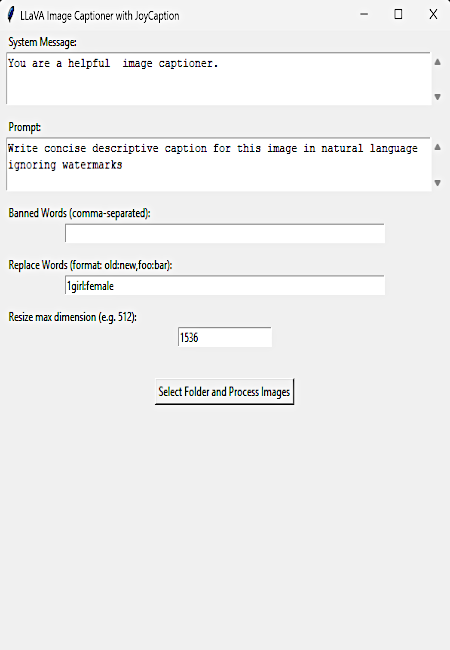Click the 'Prompt:' label
This screenshot has height=650, width=450.
(x=24, y=127)
